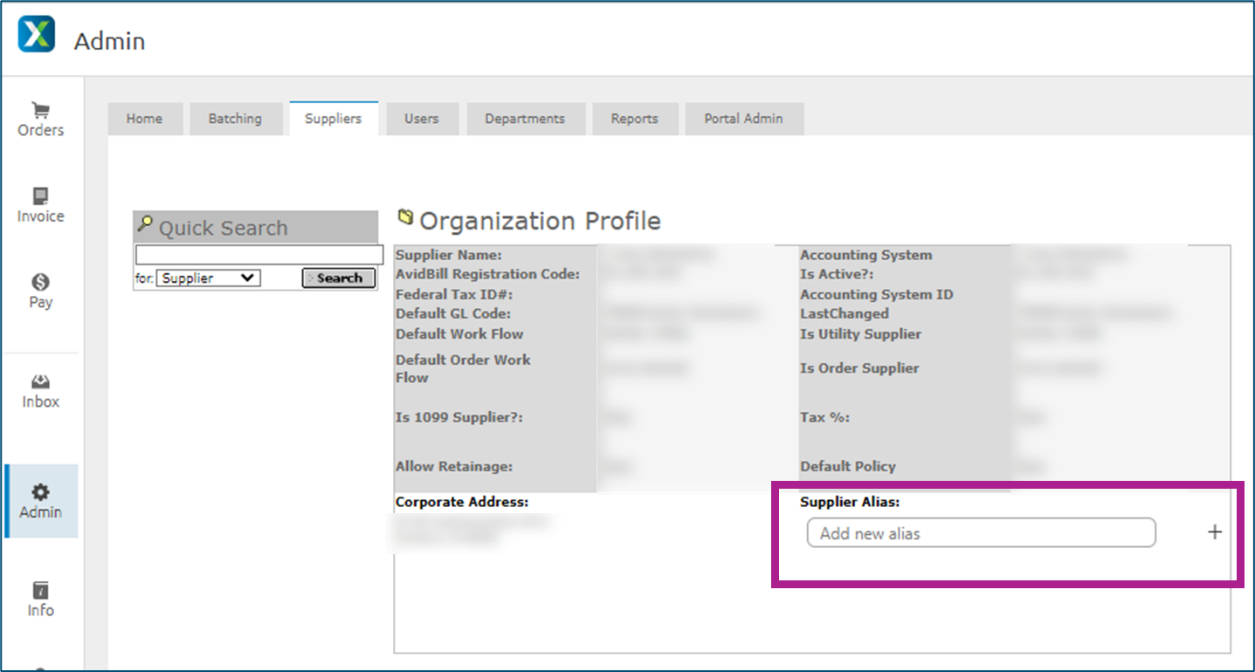Click the Default Work Flow label
1255x672 pixels.
(460, 334)
